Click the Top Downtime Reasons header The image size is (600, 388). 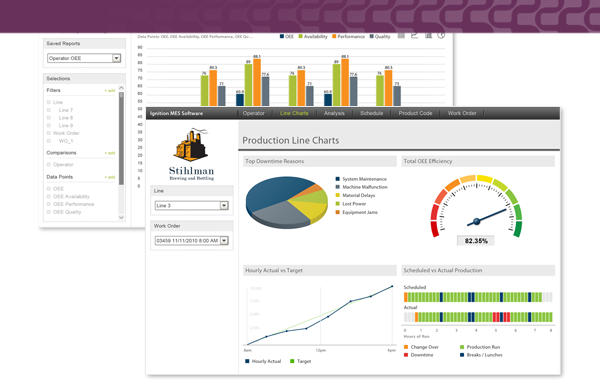[x=320, y=161]
